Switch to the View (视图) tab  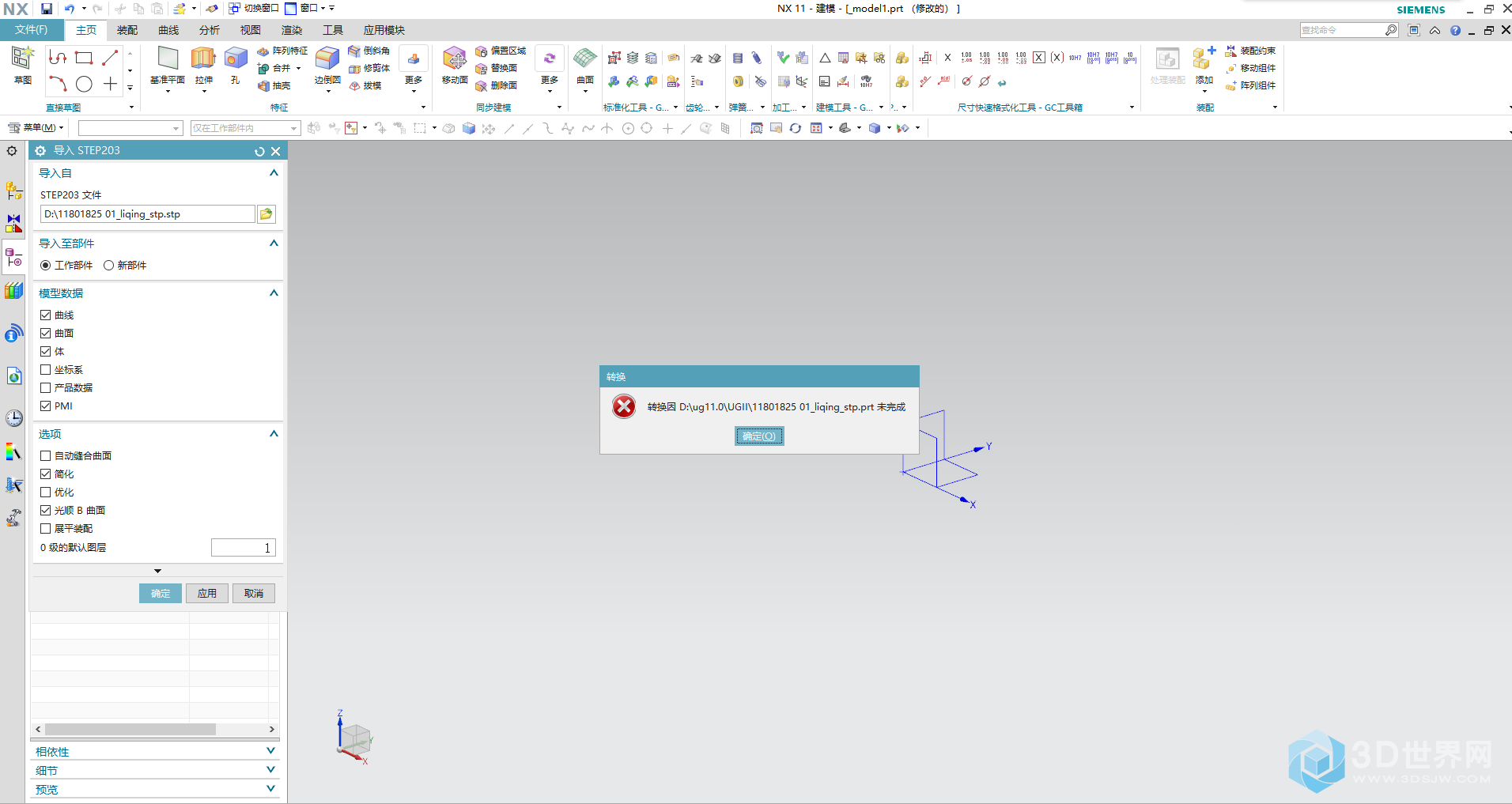click(251, 30)
